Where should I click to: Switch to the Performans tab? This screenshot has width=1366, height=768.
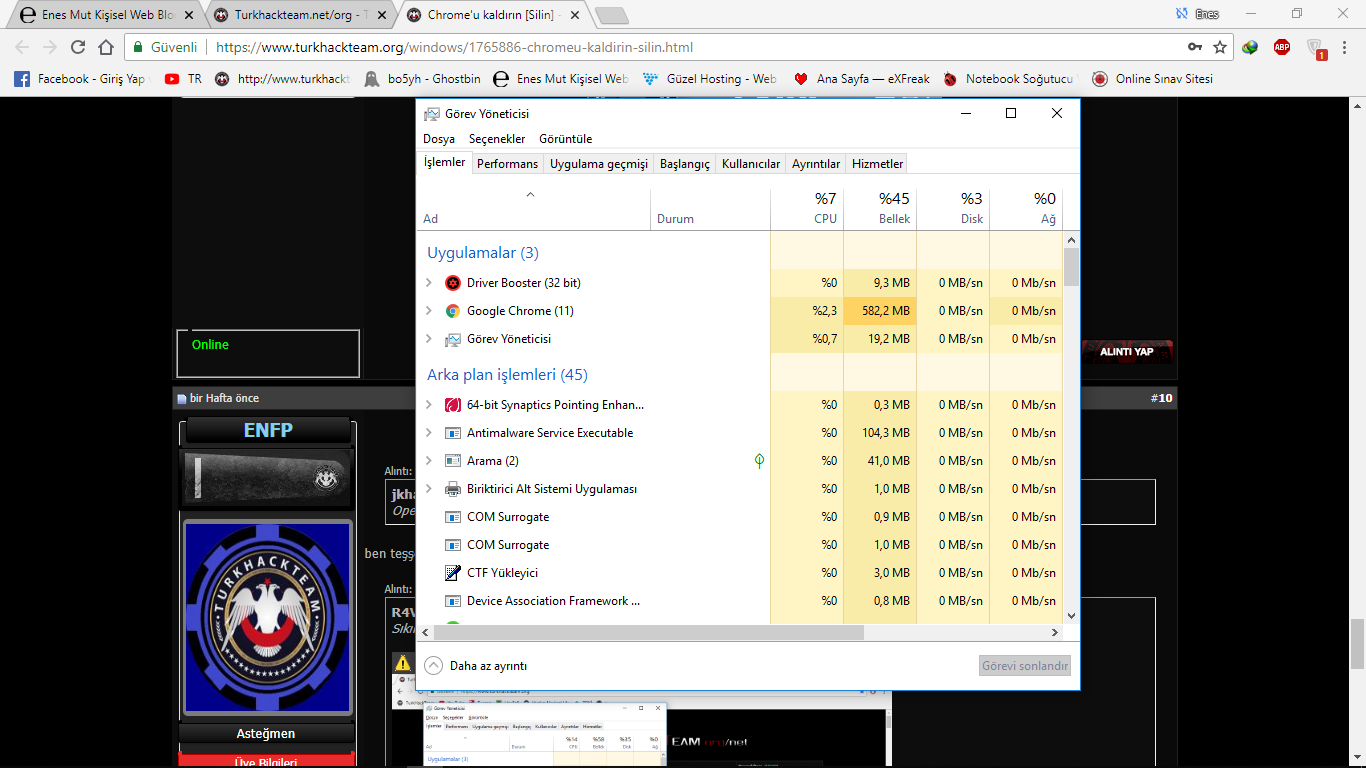coord(507,164)
